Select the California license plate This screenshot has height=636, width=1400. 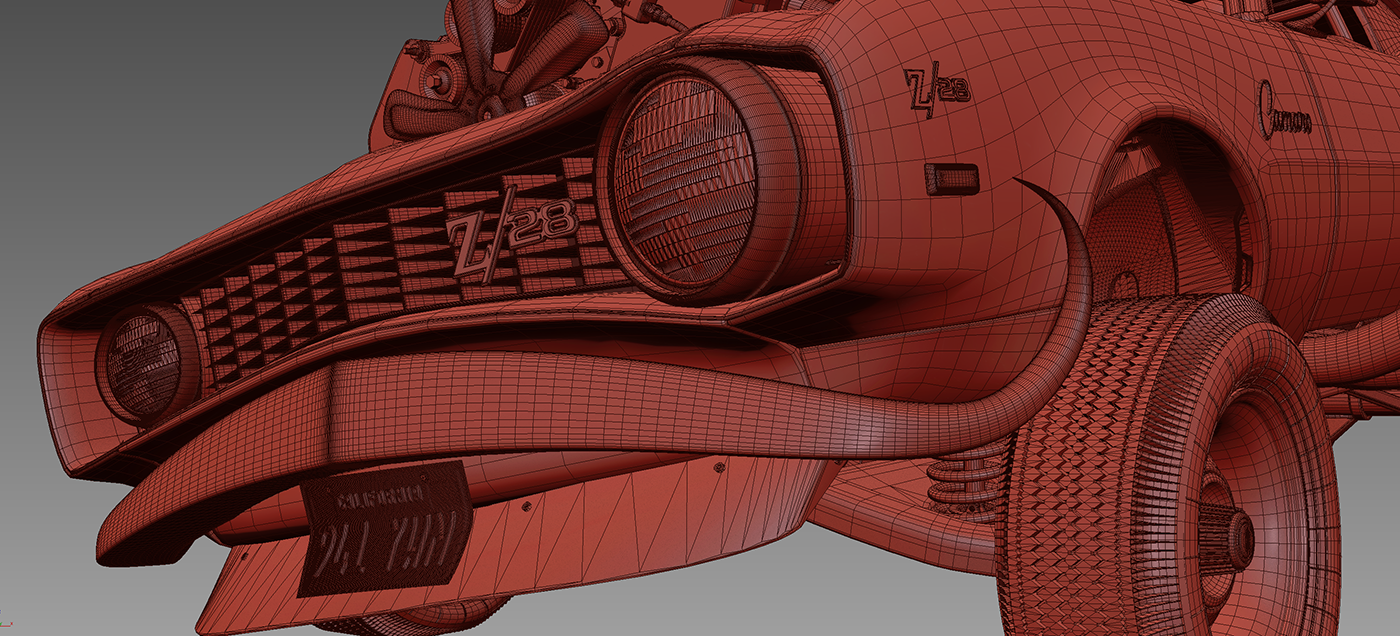387,529
